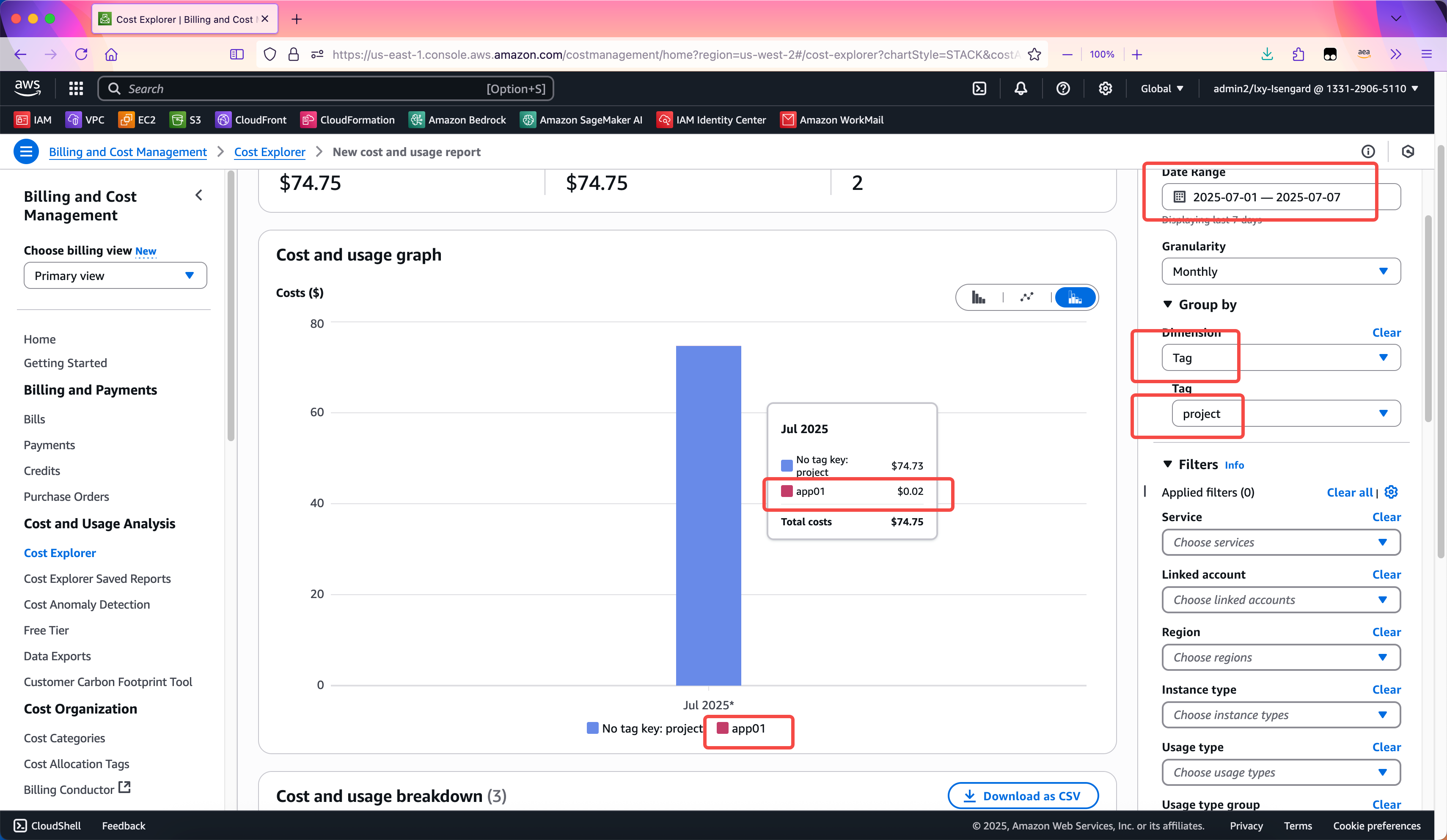This screenshot has width=1447, height=840.
Task: Open the browser extensions icon
Action: click(x=1298, y=54)
